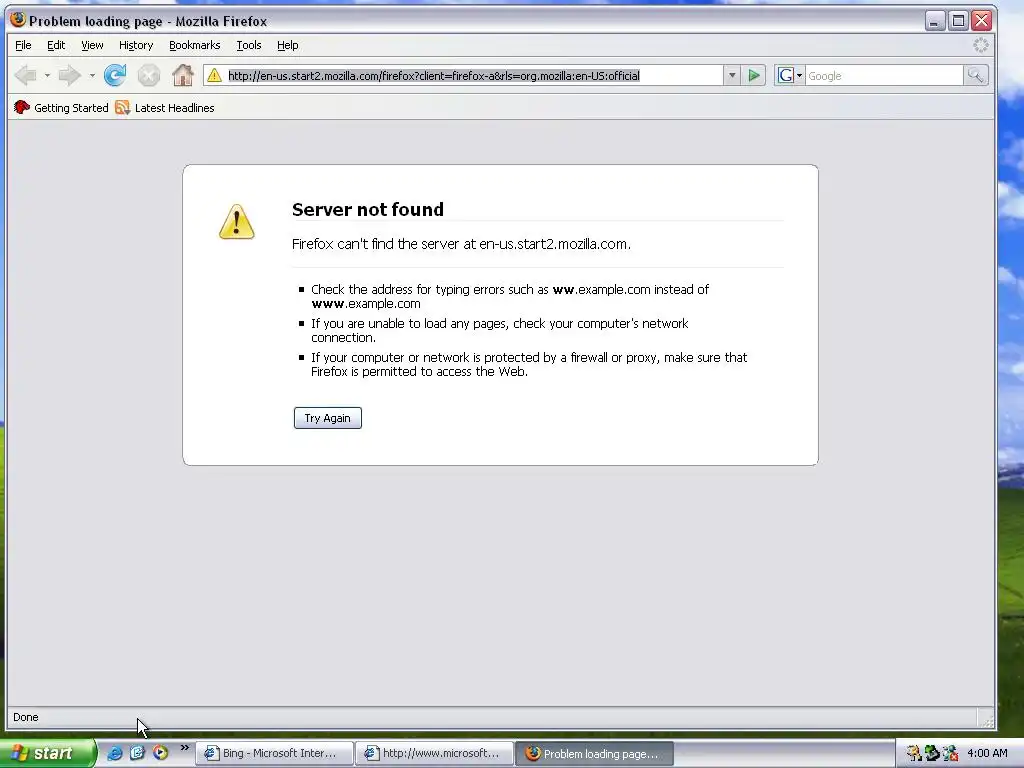This screenshot has height=768, width=1024.
Task: Click the first system tray icon
Action: click(x=914, y=753)
